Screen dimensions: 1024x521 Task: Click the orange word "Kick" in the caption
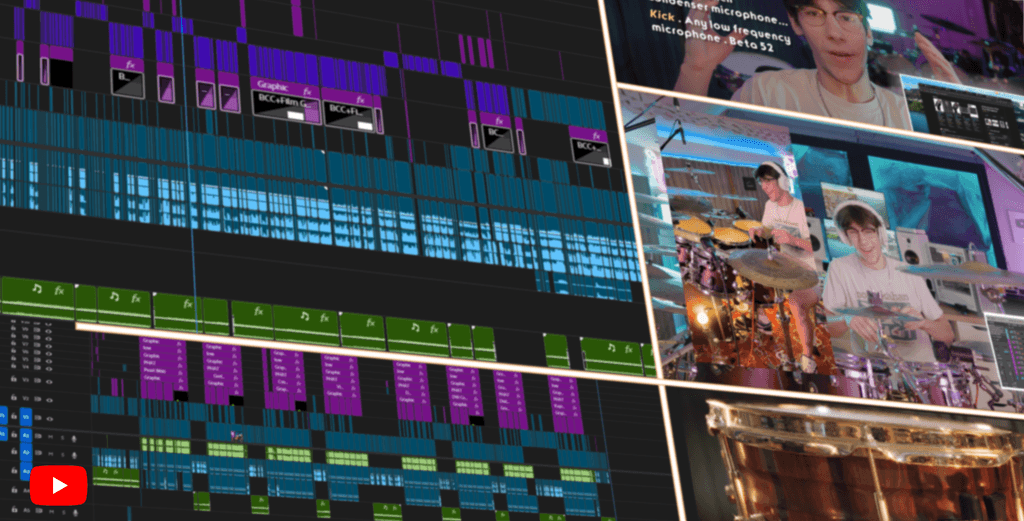(661, 15)
